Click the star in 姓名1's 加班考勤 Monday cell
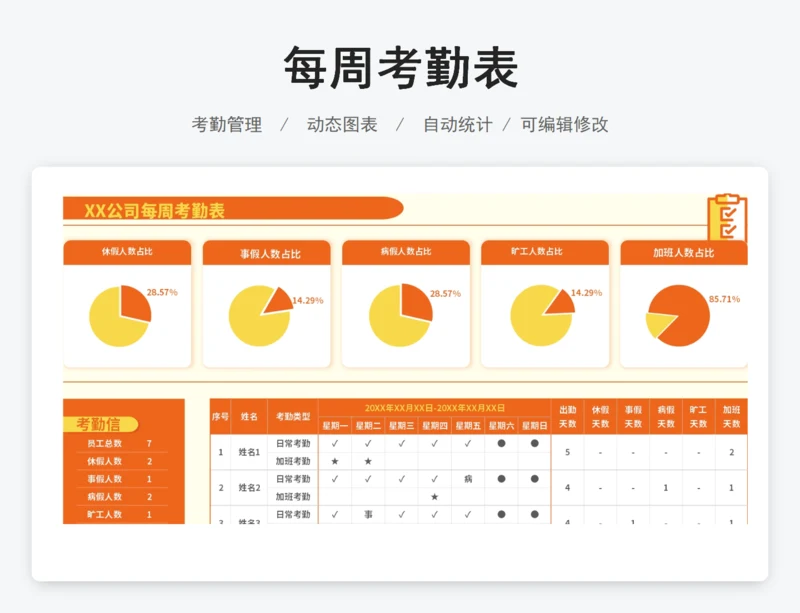The image size is (800, 613). point(335,461)
